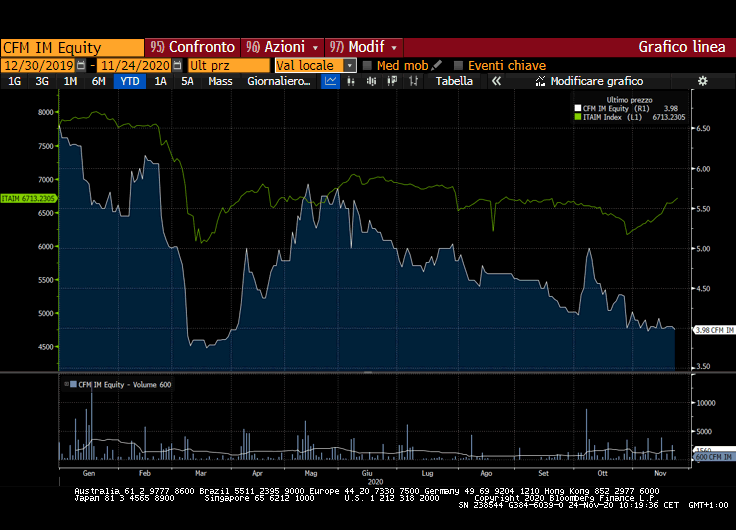
Task: Click the green ITAIM Index legend swatch
Action: click(x=578, y=117)
